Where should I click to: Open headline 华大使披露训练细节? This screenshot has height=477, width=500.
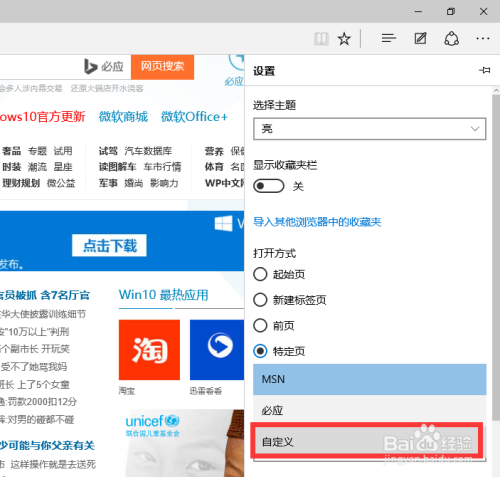point(43,314)
